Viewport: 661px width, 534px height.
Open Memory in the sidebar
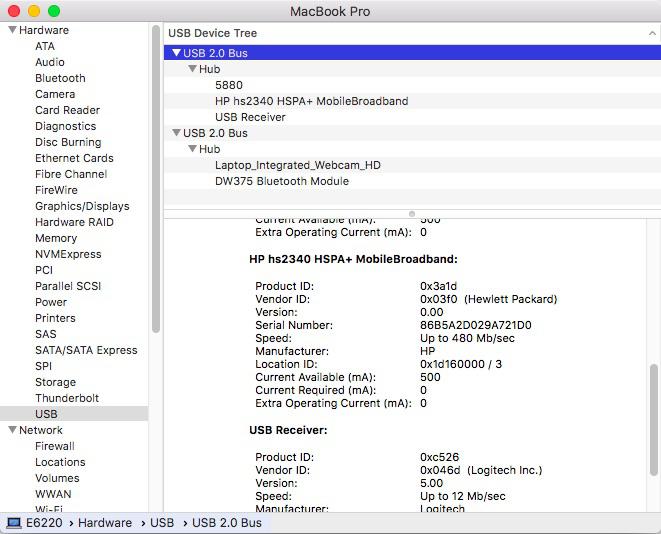click(x=56, y=238)
